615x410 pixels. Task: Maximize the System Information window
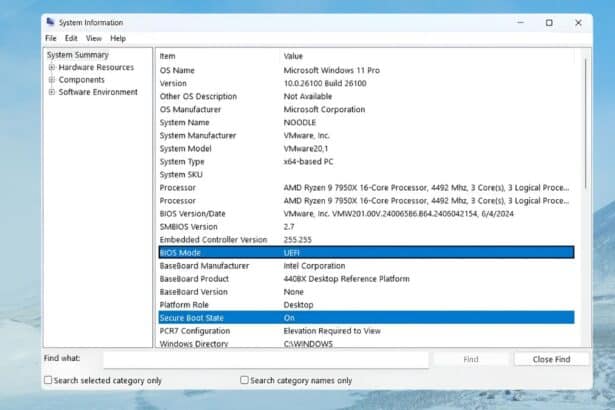point(549,23)
